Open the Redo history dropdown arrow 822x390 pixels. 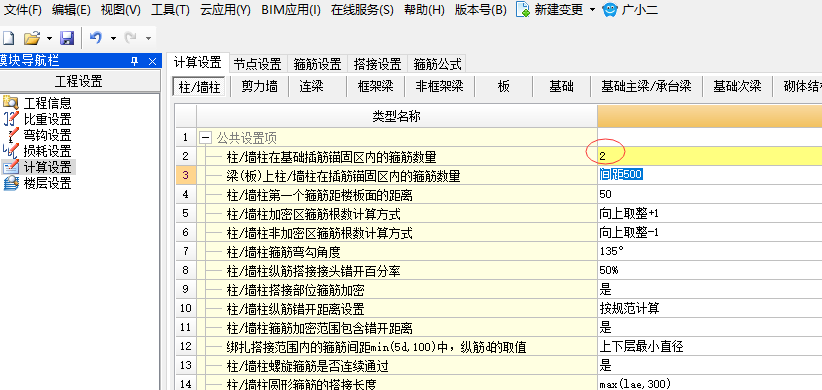[x=148, y=38]
